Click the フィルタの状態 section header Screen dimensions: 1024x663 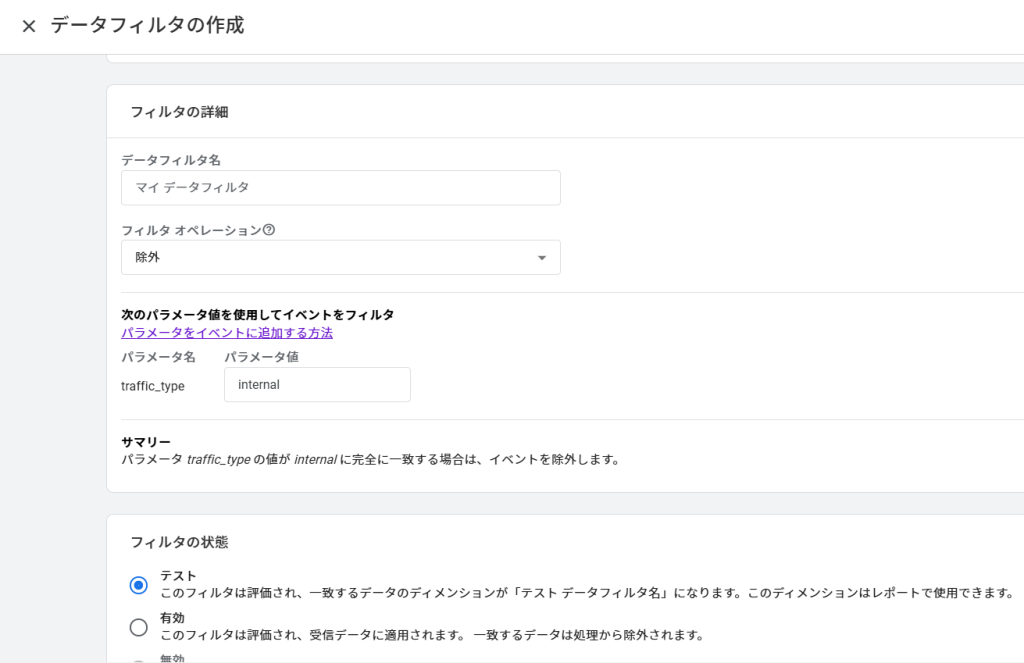click(x=179, y=542)
